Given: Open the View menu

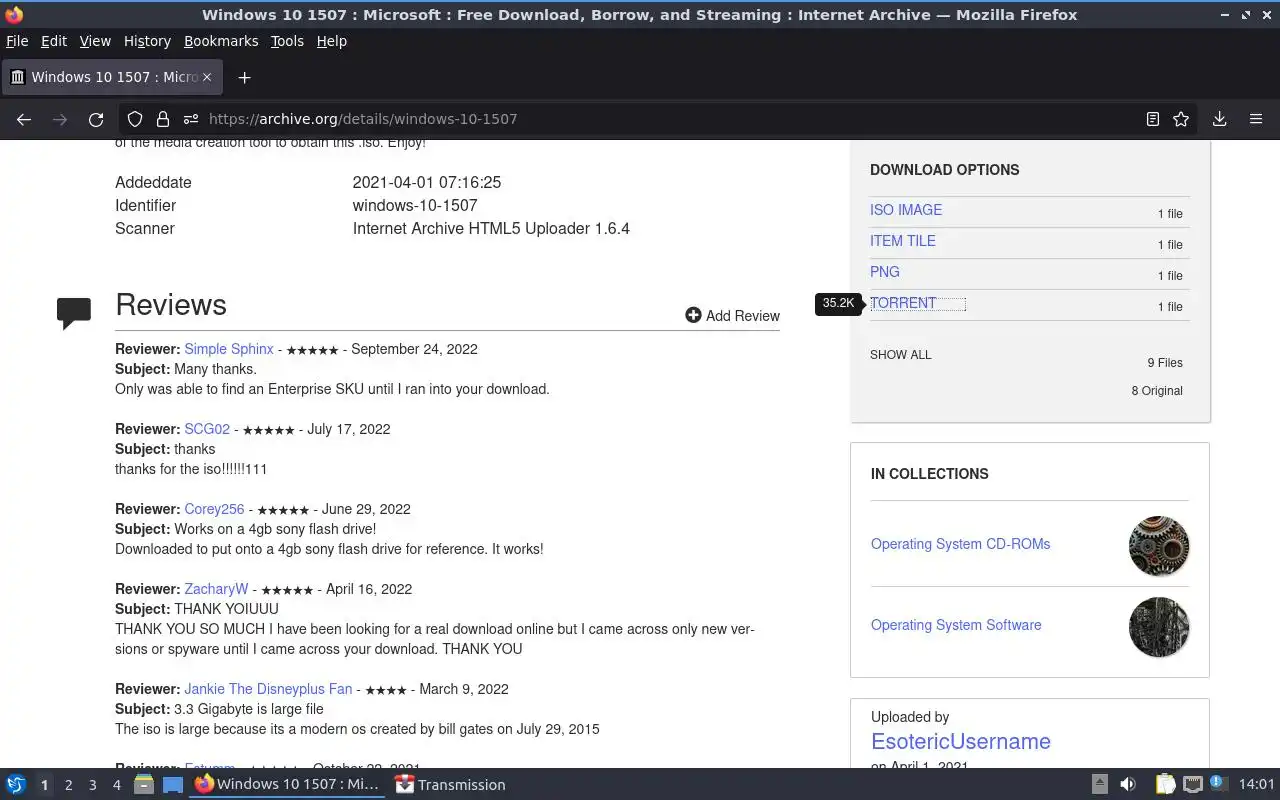Looking at the screenshot, I should [95, 41].
